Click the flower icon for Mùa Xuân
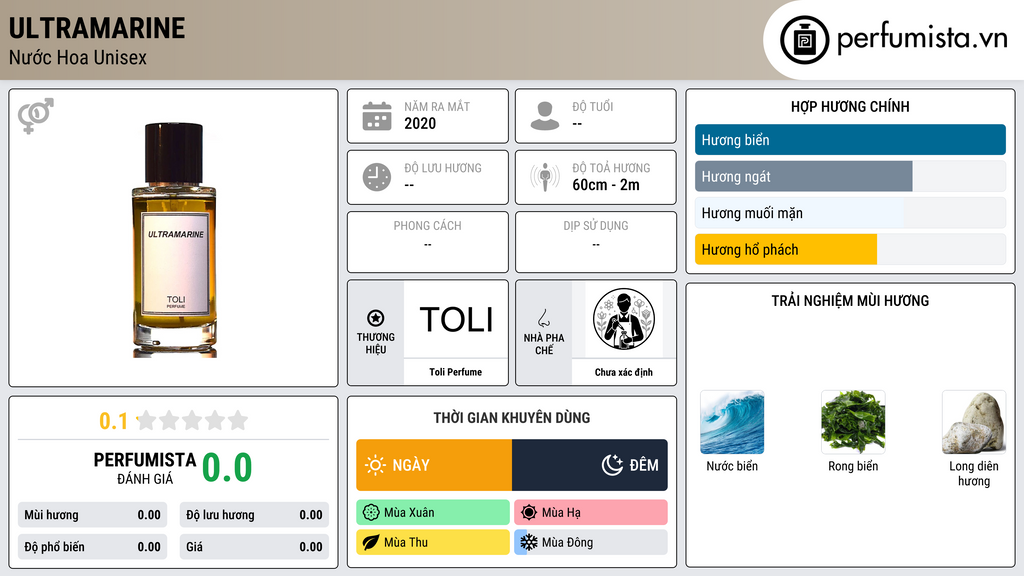 [x=371, y=513]
